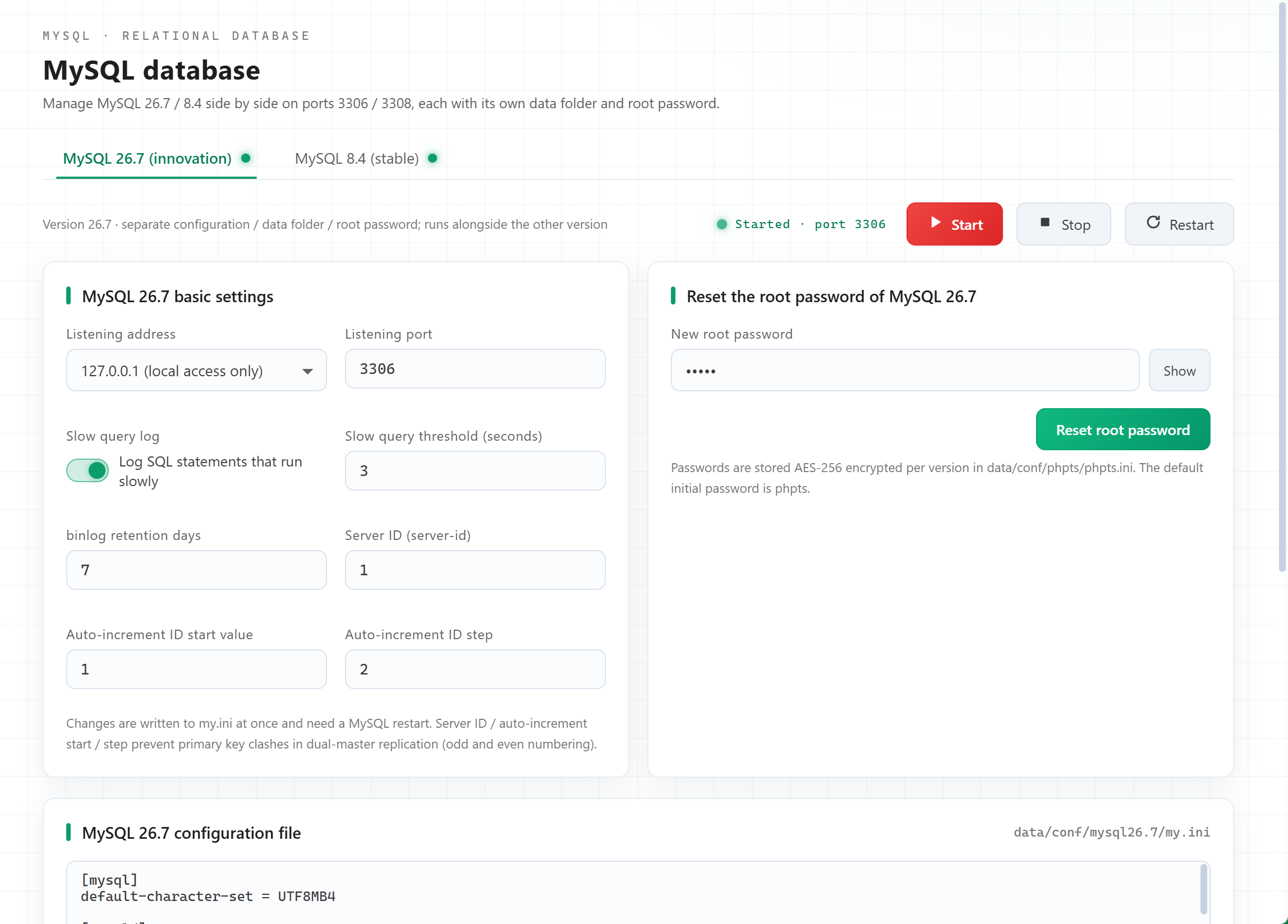
Task: Open the Listening address dropdown
Action: click(196, 370)
